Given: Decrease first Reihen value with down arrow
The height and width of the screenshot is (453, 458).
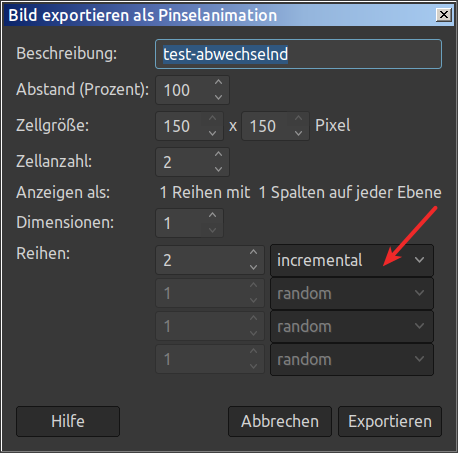Looking at the screenshot, I should [x=253, y=267].
